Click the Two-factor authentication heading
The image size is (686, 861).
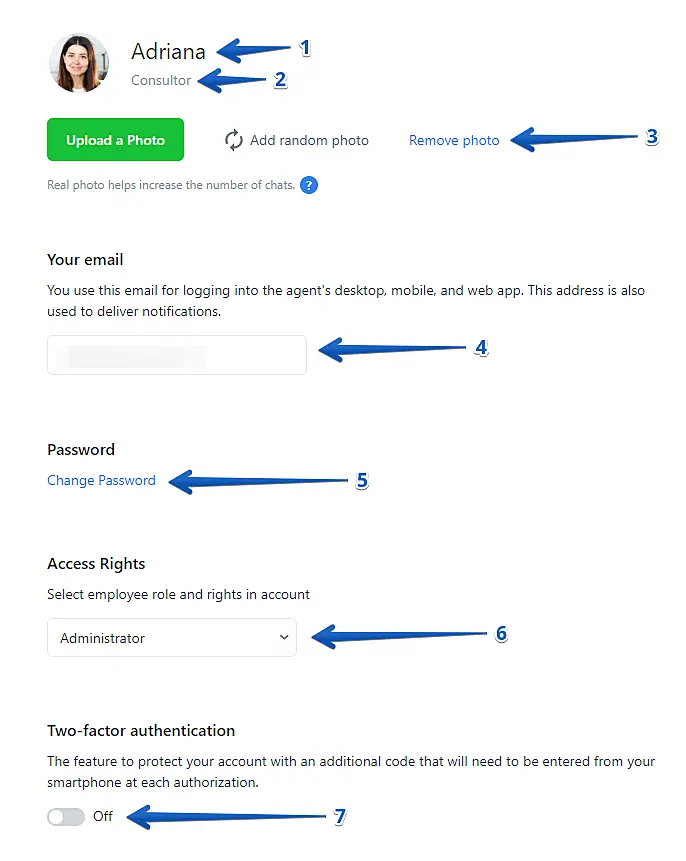point(141,731)
